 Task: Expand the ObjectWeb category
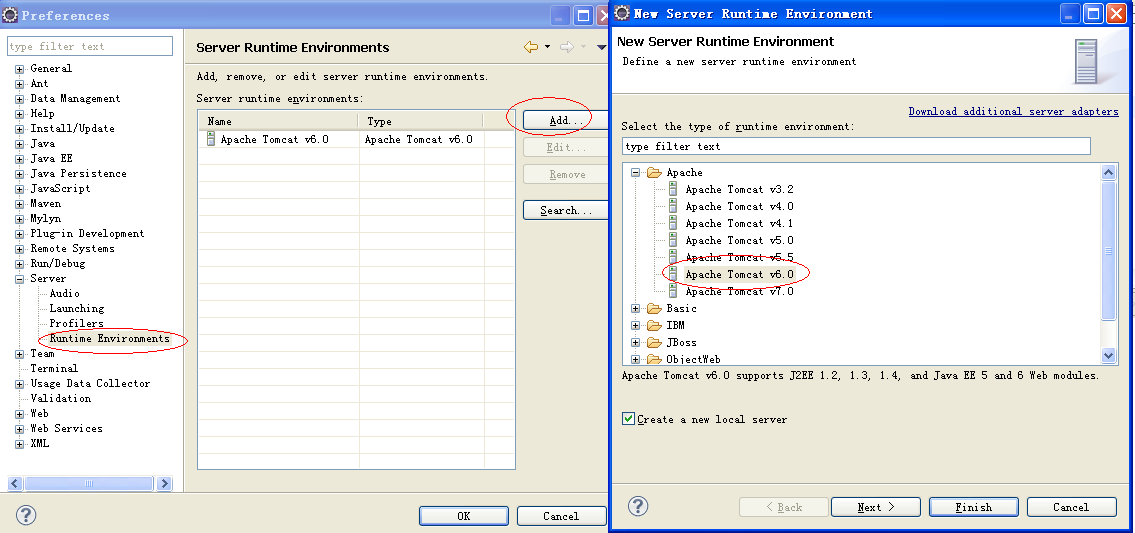point(636,359)
